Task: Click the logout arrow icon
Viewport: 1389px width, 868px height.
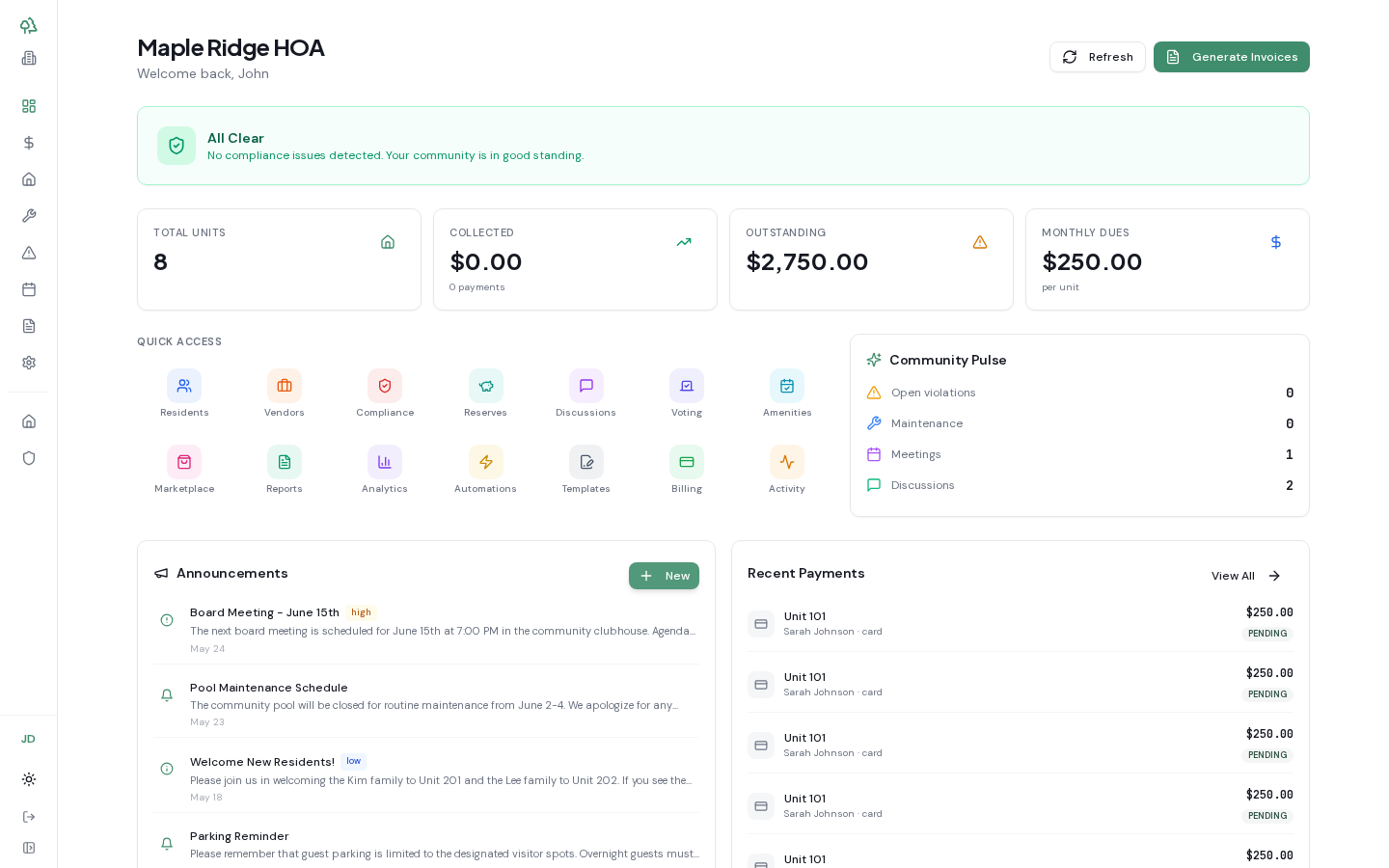Action: coord(29,817)
